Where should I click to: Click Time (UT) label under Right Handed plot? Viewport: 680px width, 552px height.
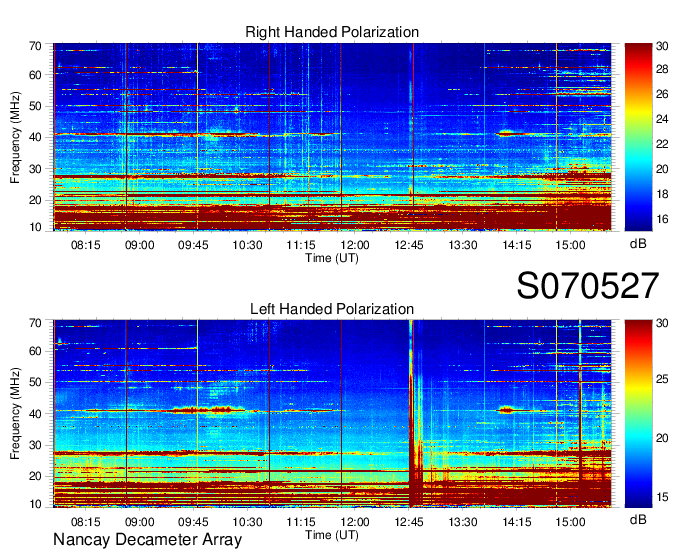pos(332,258)
